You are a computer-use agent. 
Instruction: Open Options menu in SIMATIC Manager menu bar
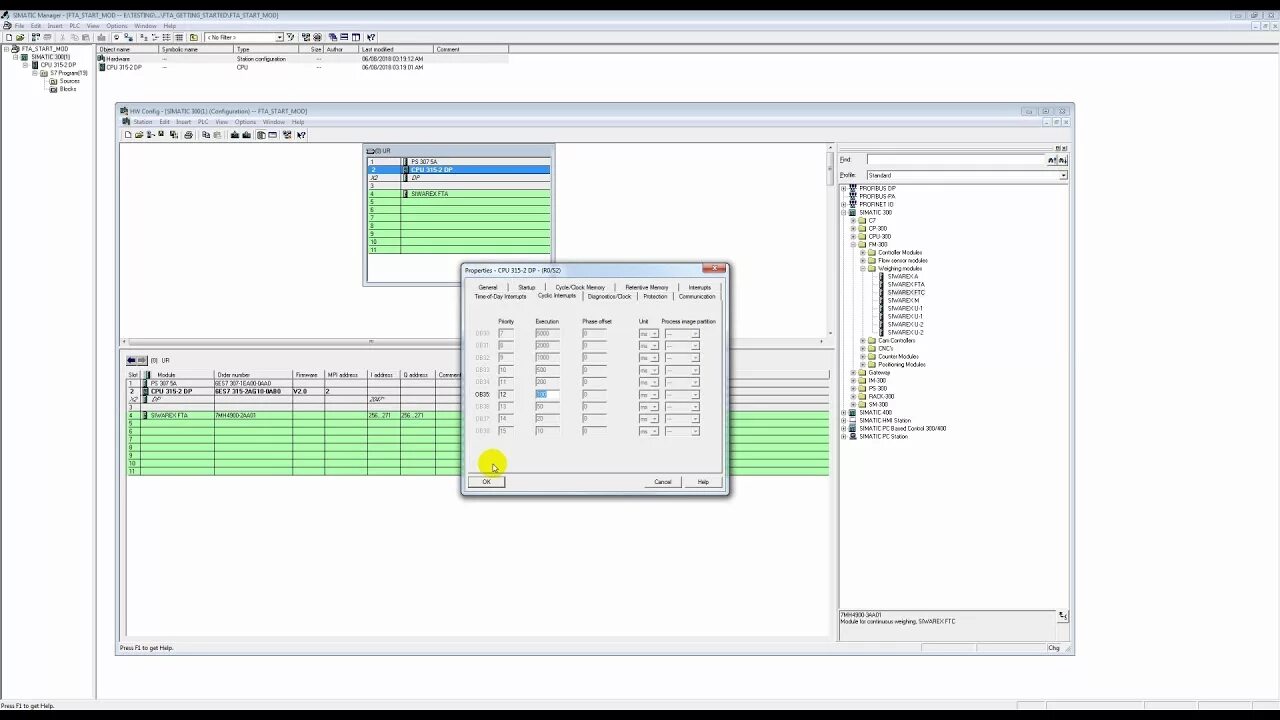tap(117, 26)
